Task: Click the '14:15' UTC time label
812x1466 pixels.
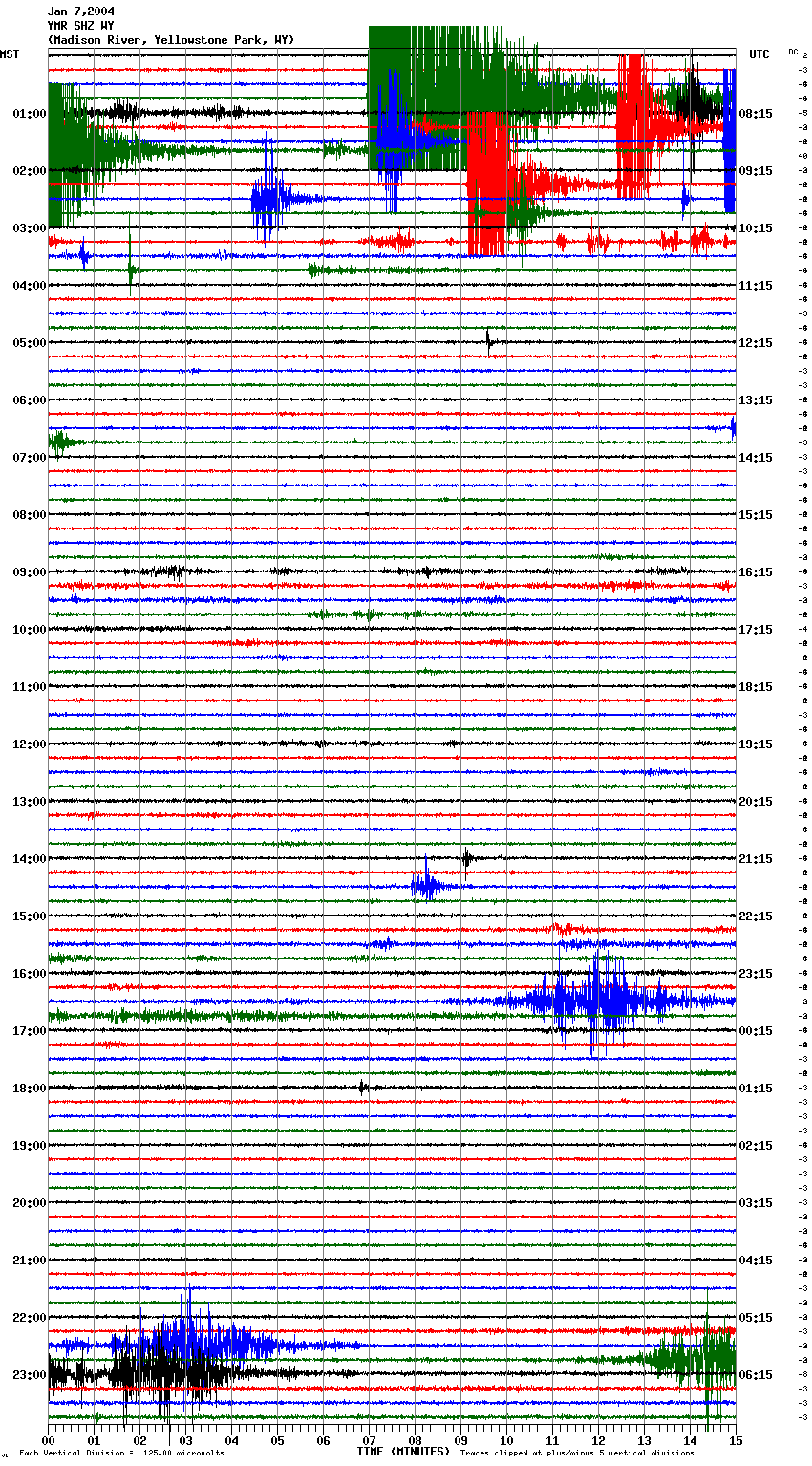Action: point(756,458)
